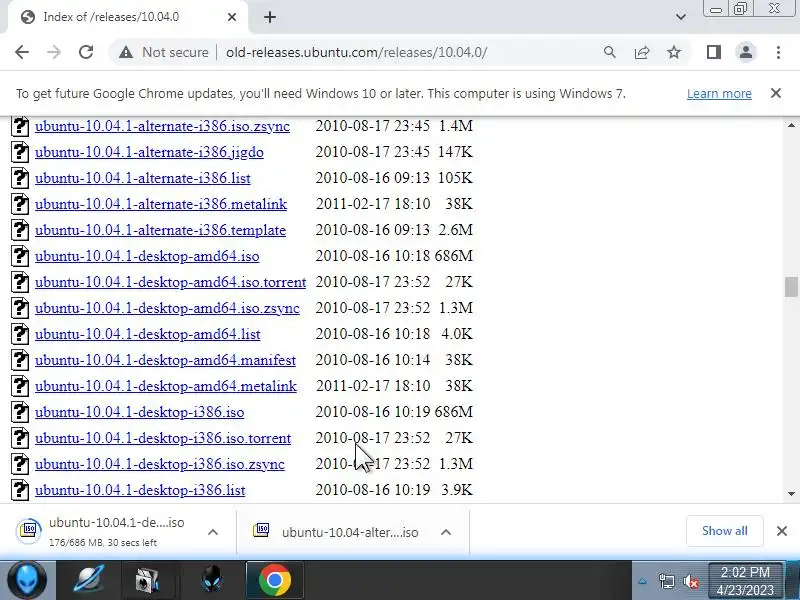The width and height of the screenshot is (800, 600).
Task: Click the muted volume tray icon
Action: point(691,581)
